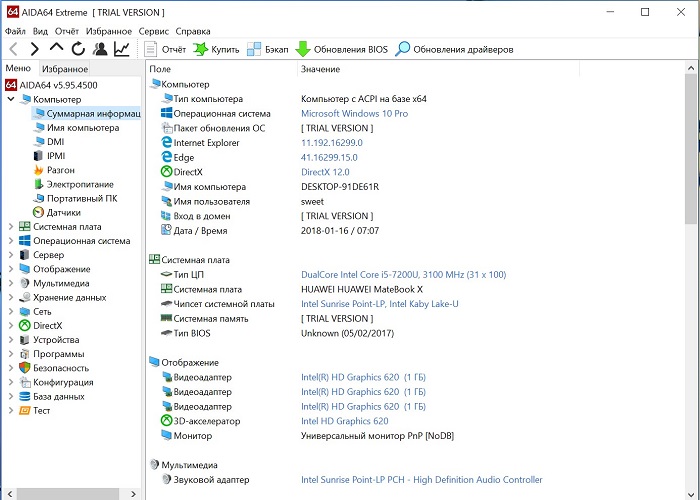The width and height of the screenshot is (700, 500).
Task: Open the Intel HD Graphics 620 3D-акселератор link
Action: (x=345, y=421)
